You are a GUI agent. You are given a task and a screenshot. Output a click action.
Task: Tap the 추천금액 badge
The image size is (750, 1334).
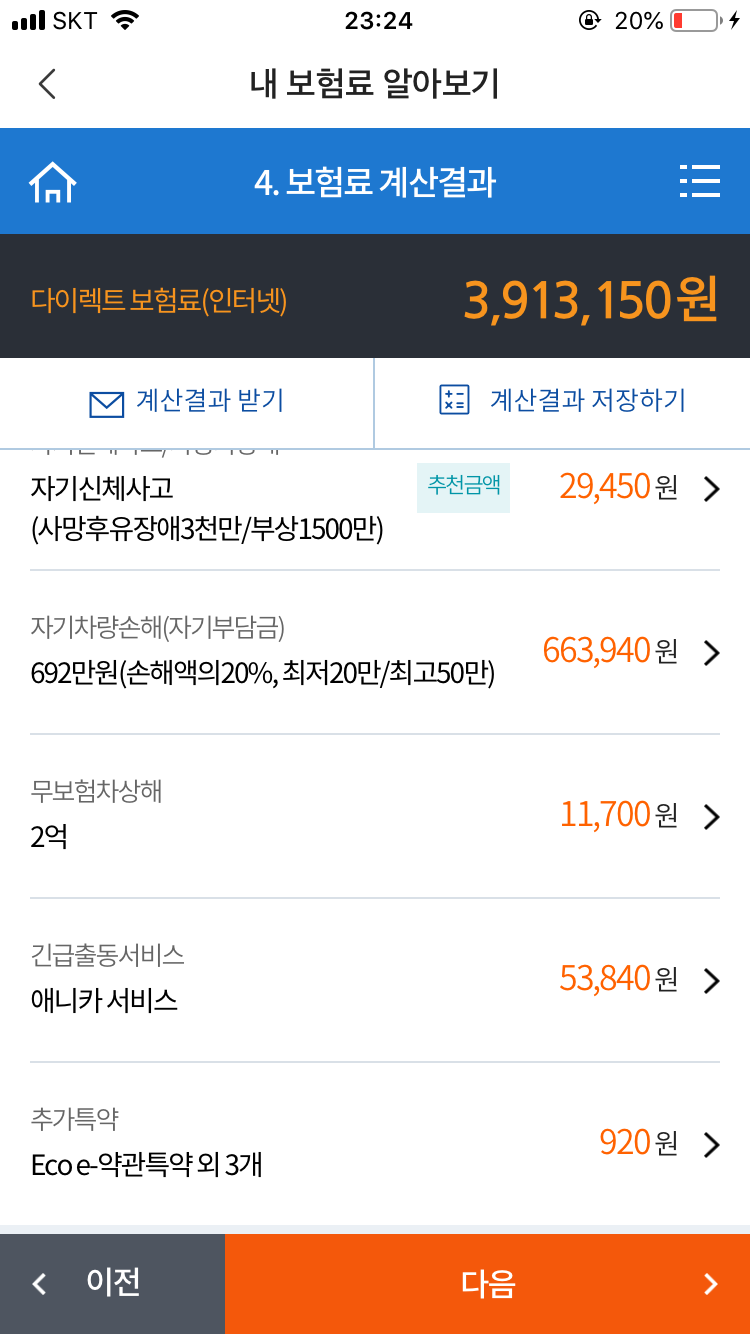[463, 485]
